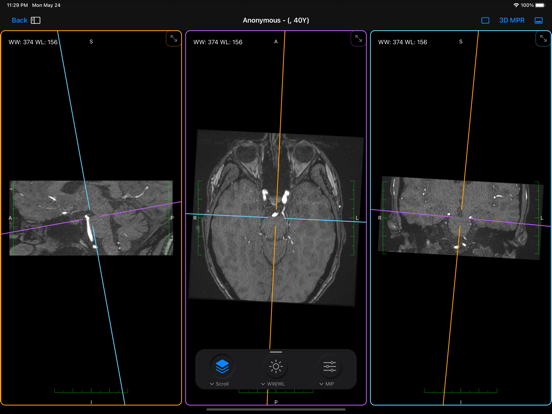Viewport: 552px width, 414px height.
Task: Select the single-viewport layout icon
Action: click(485, 20)
